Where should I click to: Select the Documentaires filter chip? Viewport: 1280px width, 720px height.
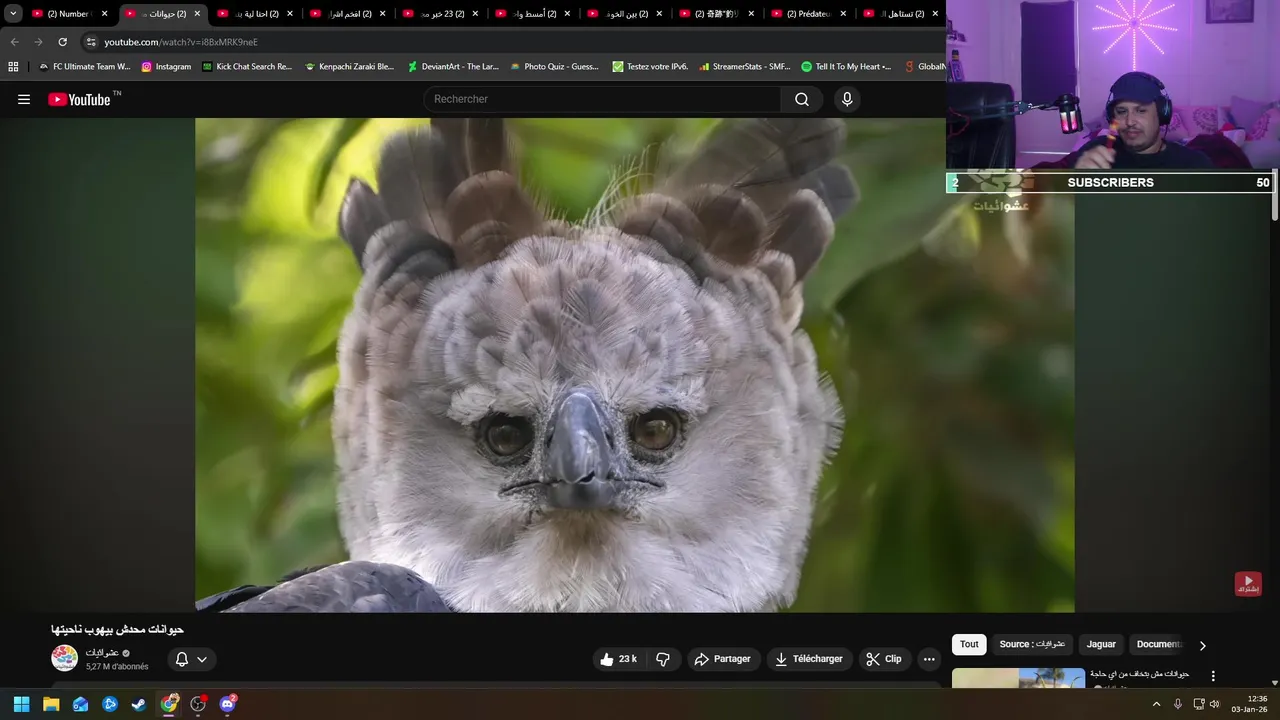click(x=1159, y=645)
